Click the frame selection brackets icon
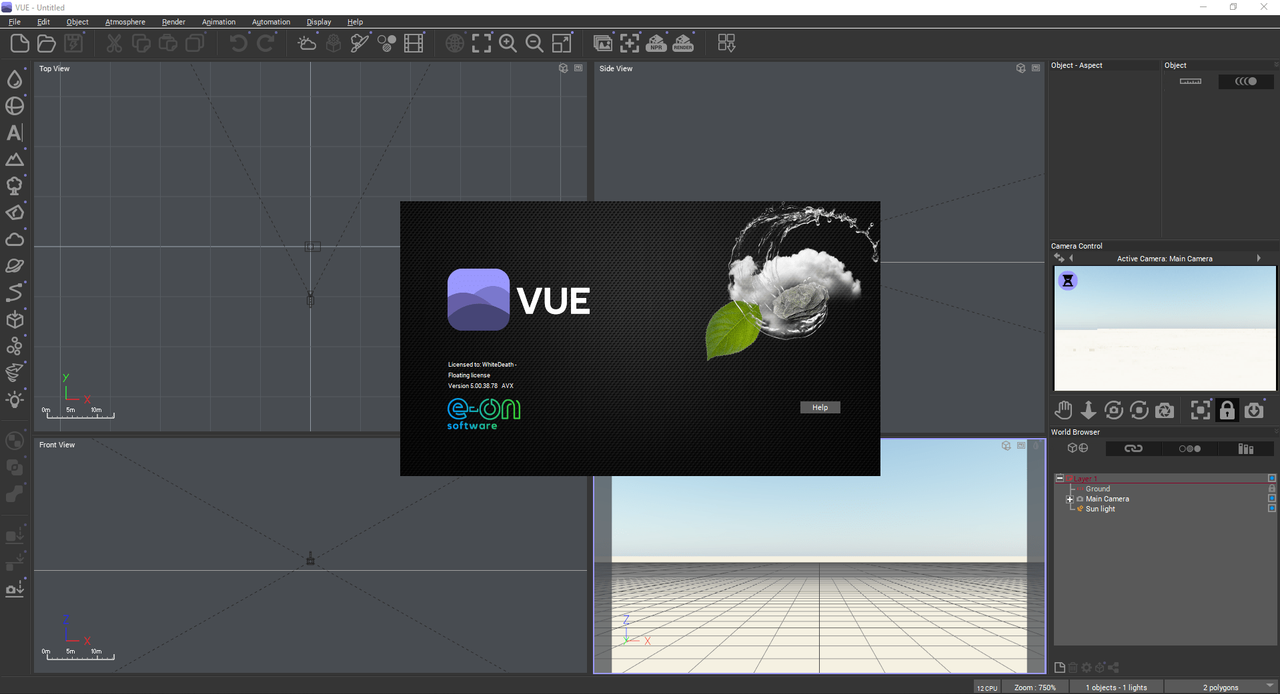The width and height of the screenshot is (1280, 694). [482, 43]
